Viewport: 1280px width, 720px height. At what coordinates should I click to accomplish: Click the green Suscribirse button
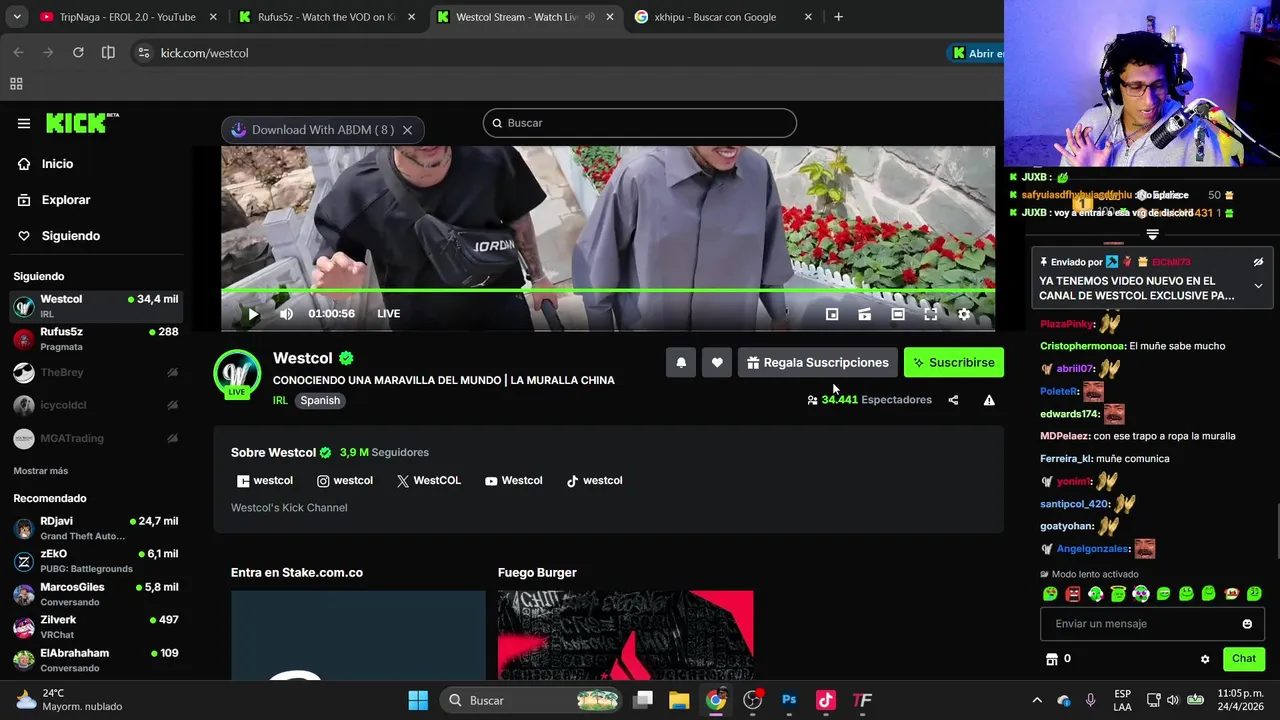(954, 363)
